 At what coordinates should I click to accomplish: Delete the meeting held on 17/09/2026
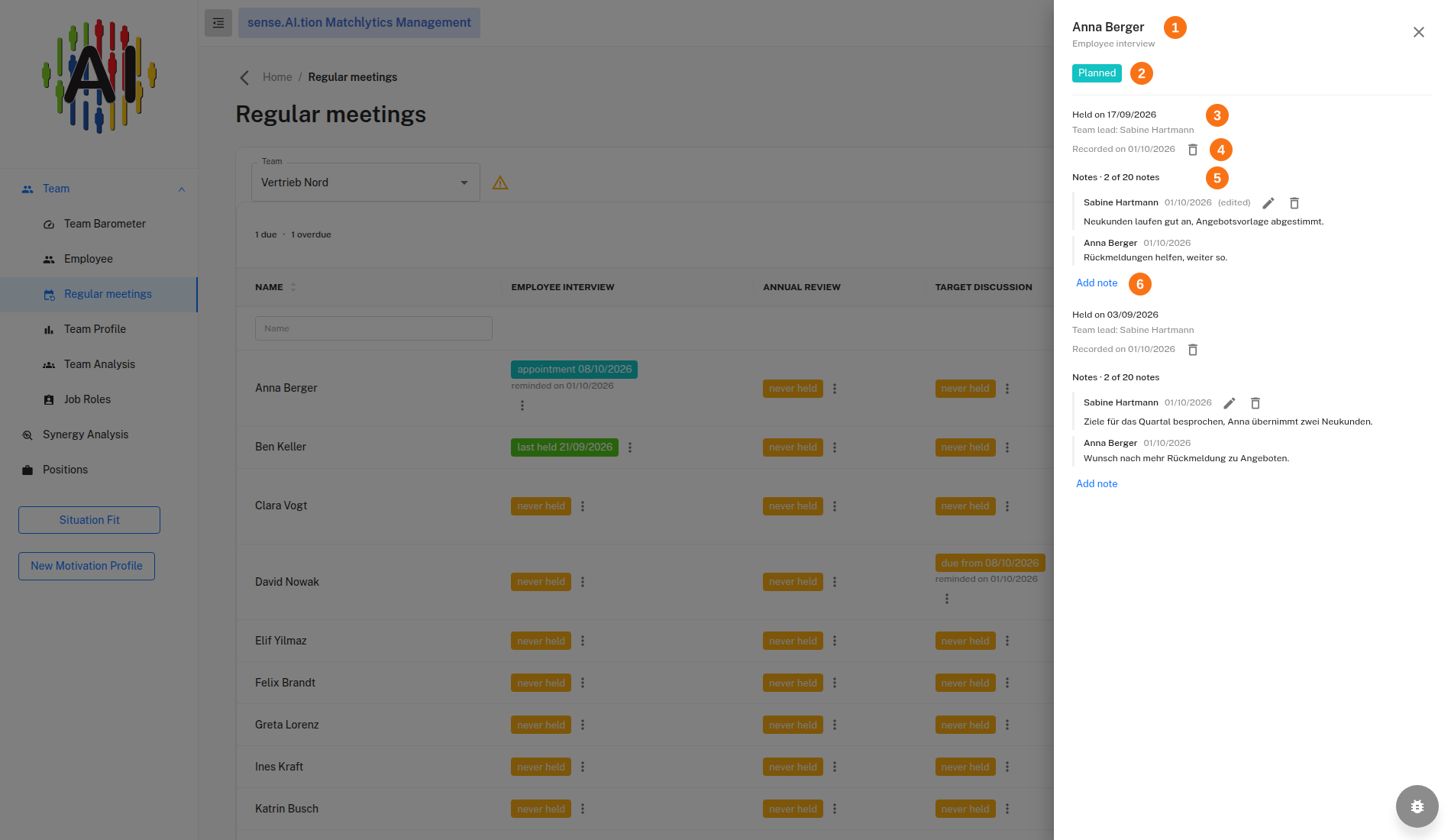point(1193,150)
